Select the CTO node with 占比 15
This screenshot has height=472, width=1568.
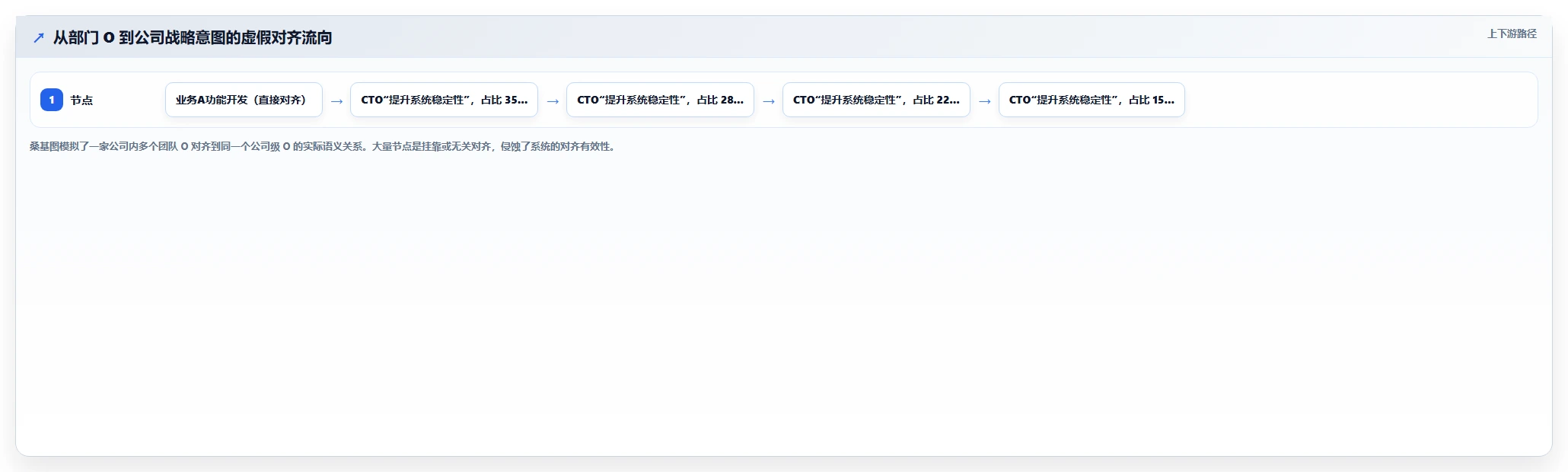[1092, 100]
